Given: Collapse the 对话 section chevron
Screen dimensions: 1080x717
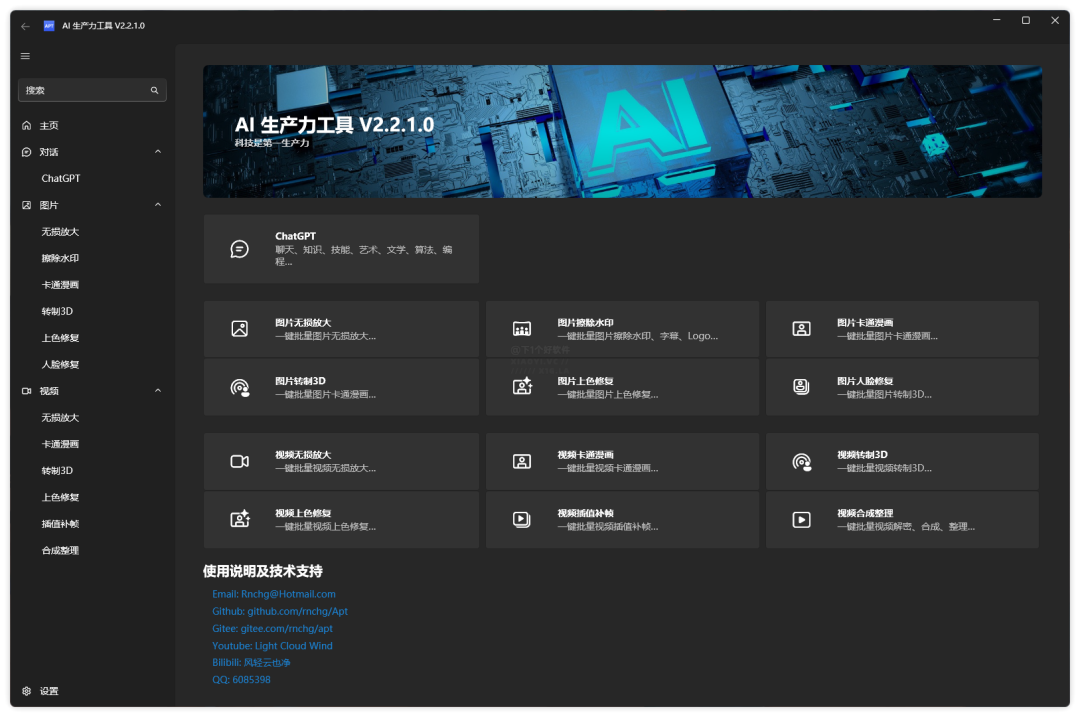Looking at the screenshot, I should 157,151.
